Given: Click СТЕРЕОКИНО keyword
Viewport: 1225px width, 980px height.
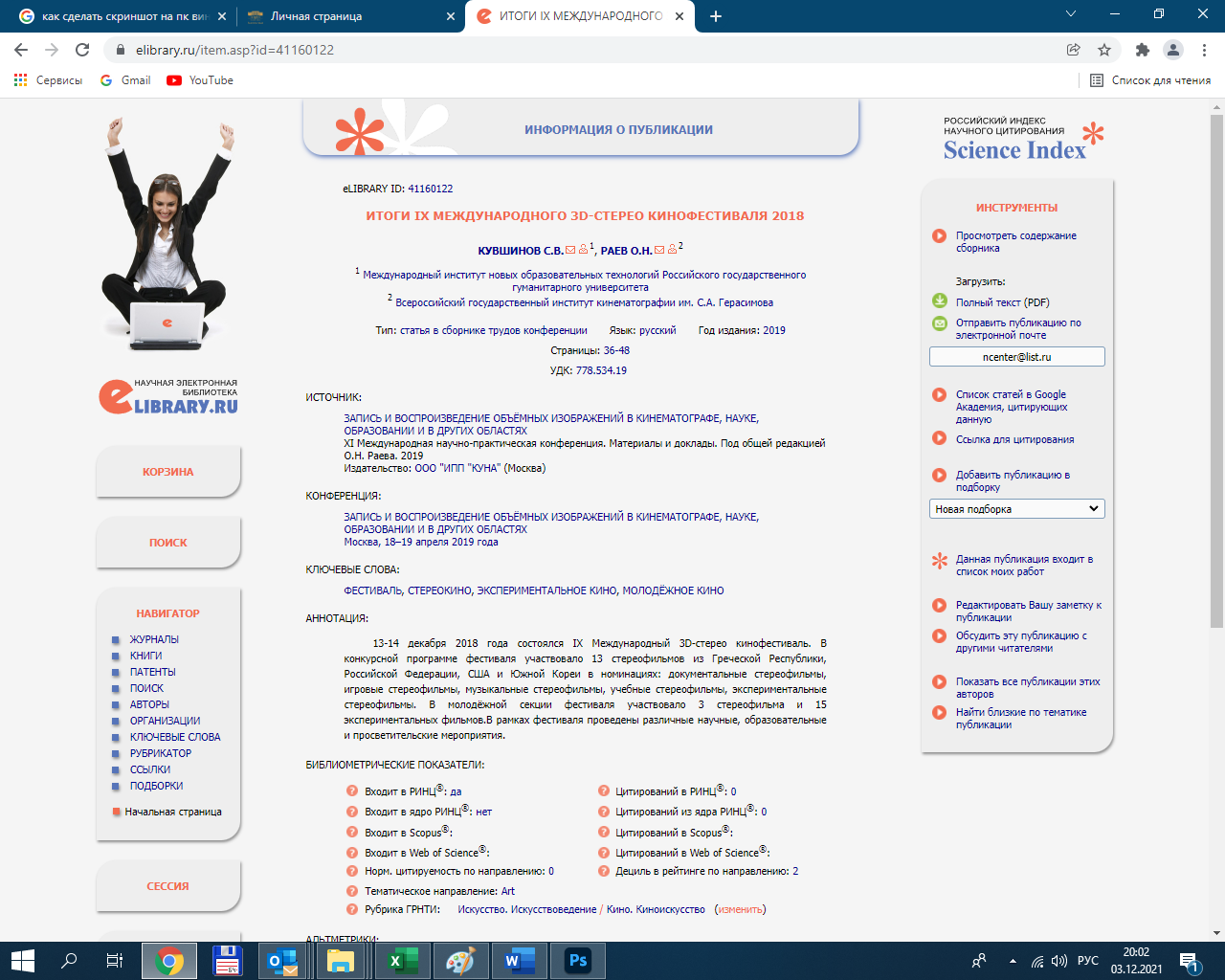Looking at the screenshot, I should click(439, 590).
